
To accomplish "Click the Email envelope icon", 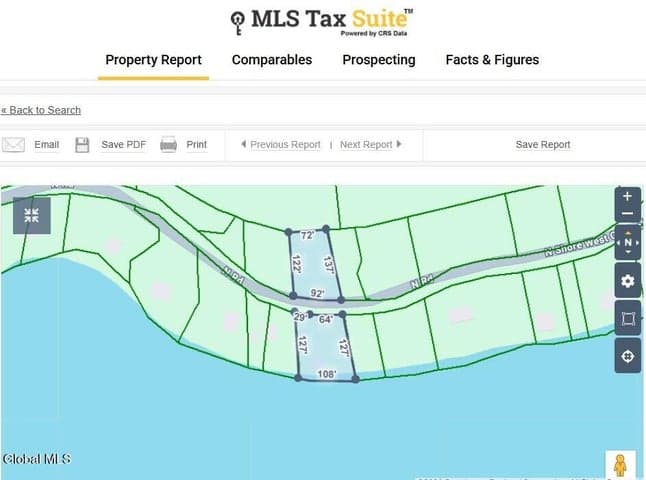I will coord(13,145).
